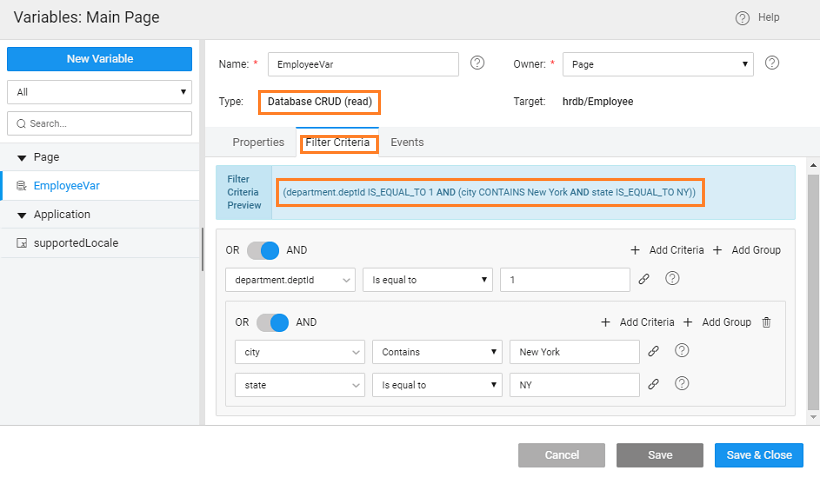Click the New Variable button
This screenshot has height=484, width=820.
tap(99, 59)
